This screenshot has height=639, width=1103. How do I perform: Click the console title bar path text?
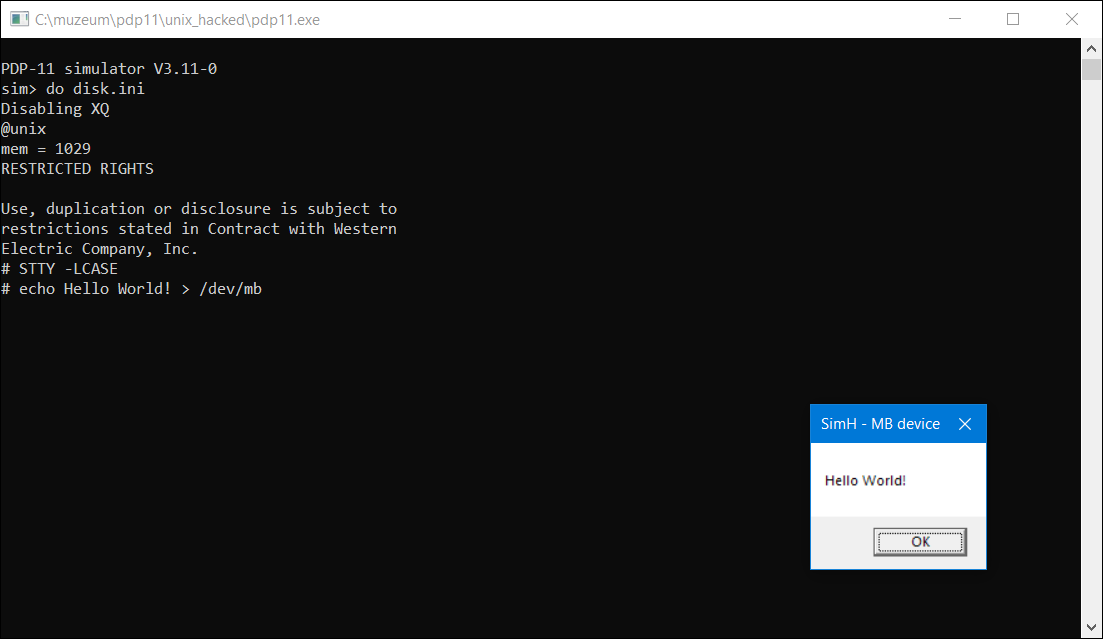click(177, 20)
